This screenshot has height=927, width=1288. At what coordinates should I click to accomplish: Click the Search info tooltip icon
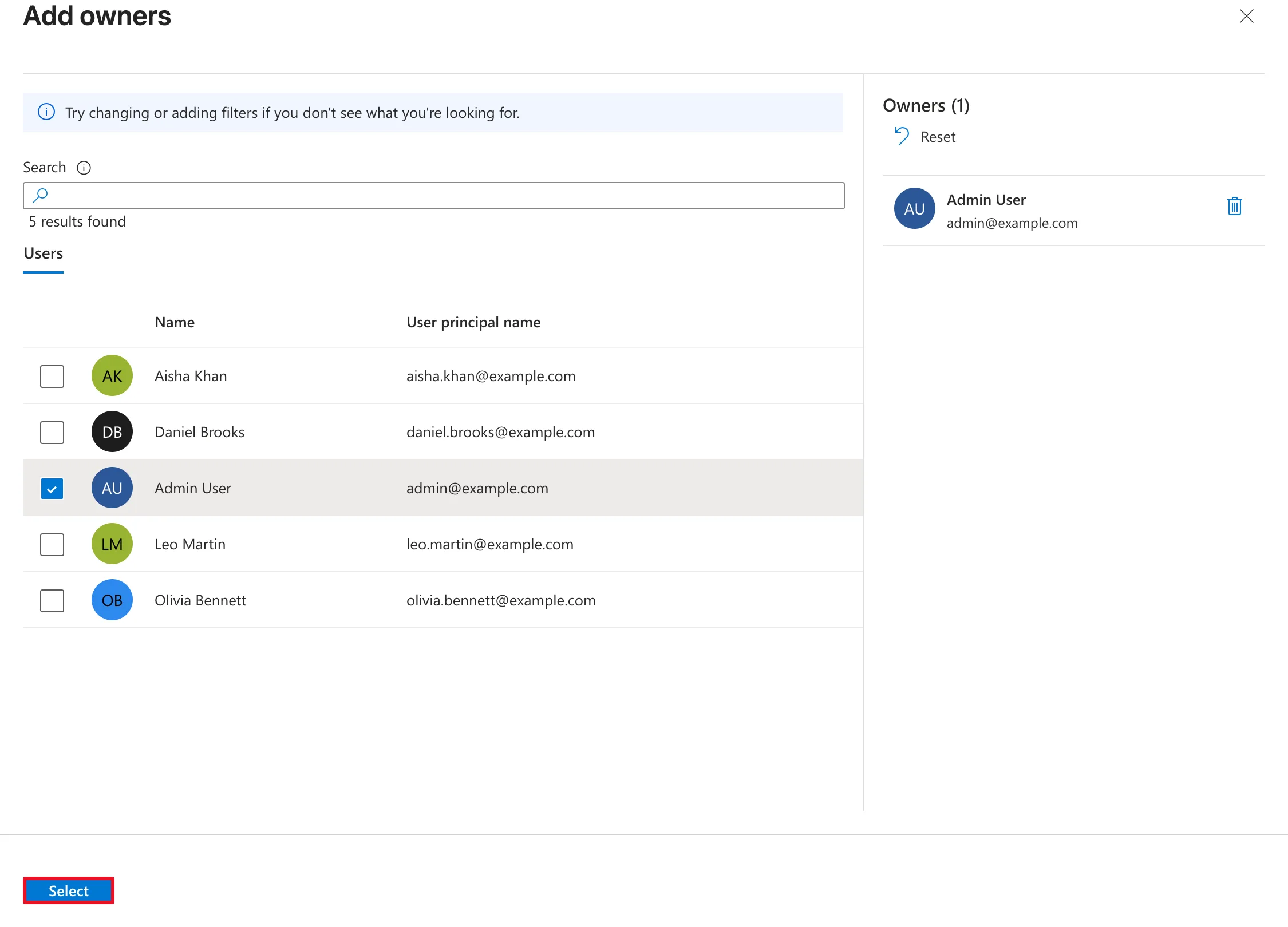[84, 168]
